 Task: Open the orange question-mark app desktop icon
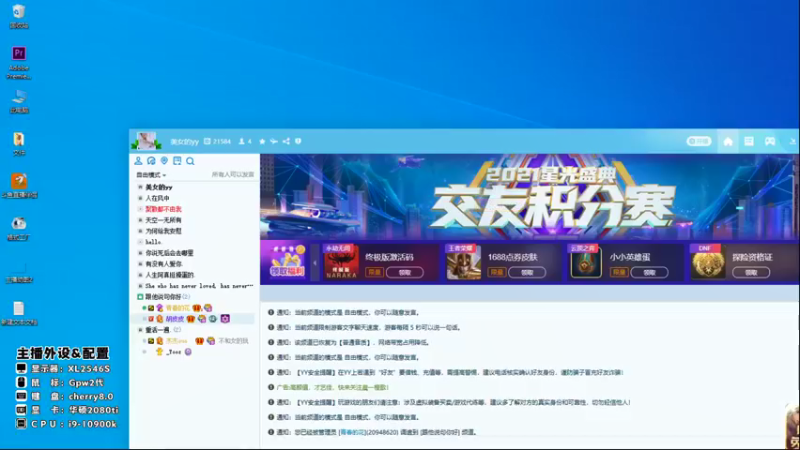tap(19, 185)
